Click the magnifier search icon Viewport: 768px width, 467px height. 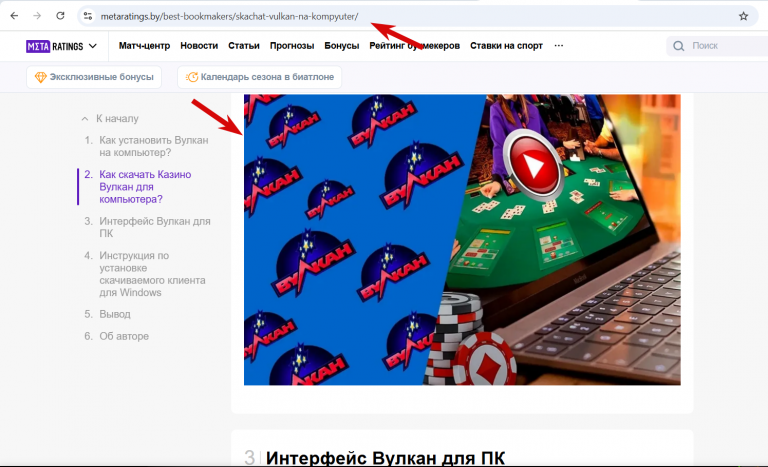678,46
